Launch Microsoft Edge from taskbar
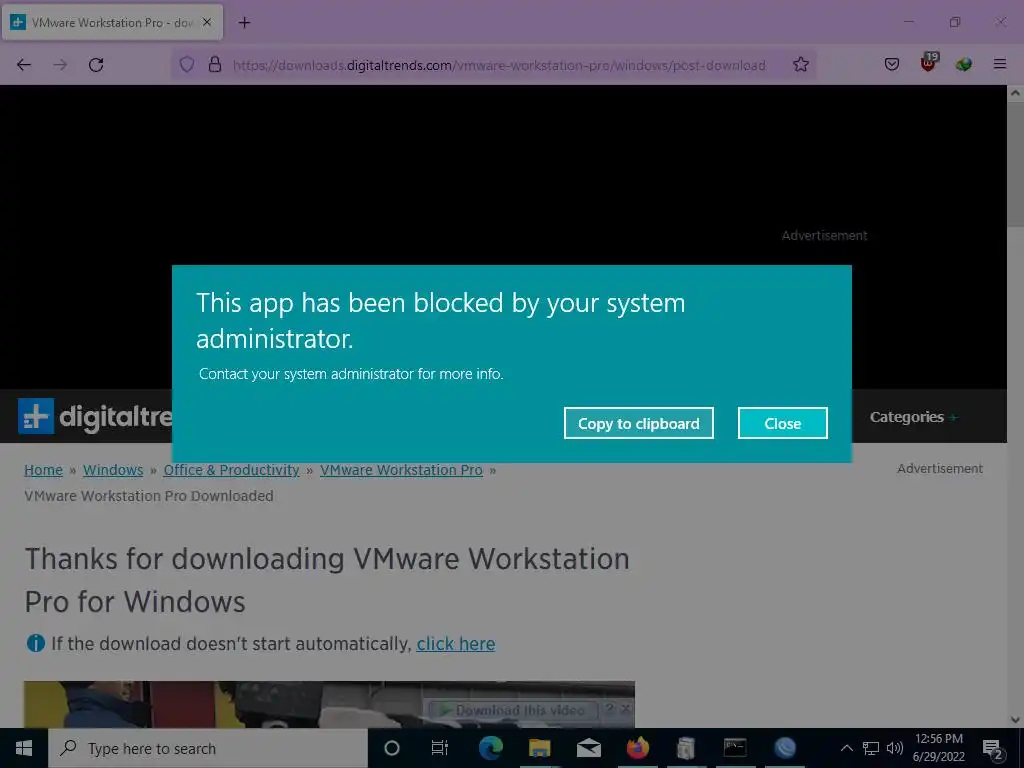Image resolution: width=1024 pixels, height=768 pixels. click(490, 748)
